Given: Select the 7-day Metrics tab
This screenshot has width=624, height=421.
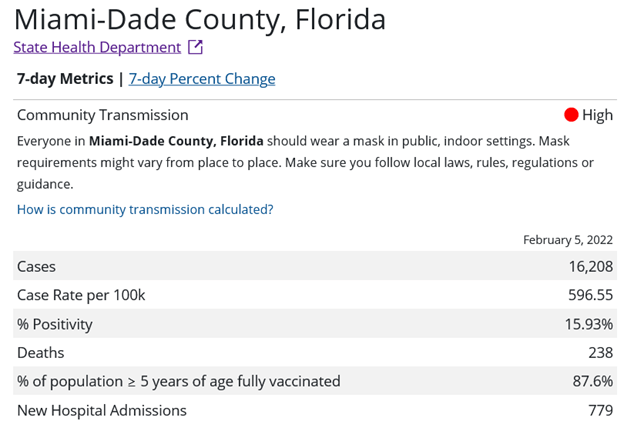Looking at the screenshot, I should 64,79.
